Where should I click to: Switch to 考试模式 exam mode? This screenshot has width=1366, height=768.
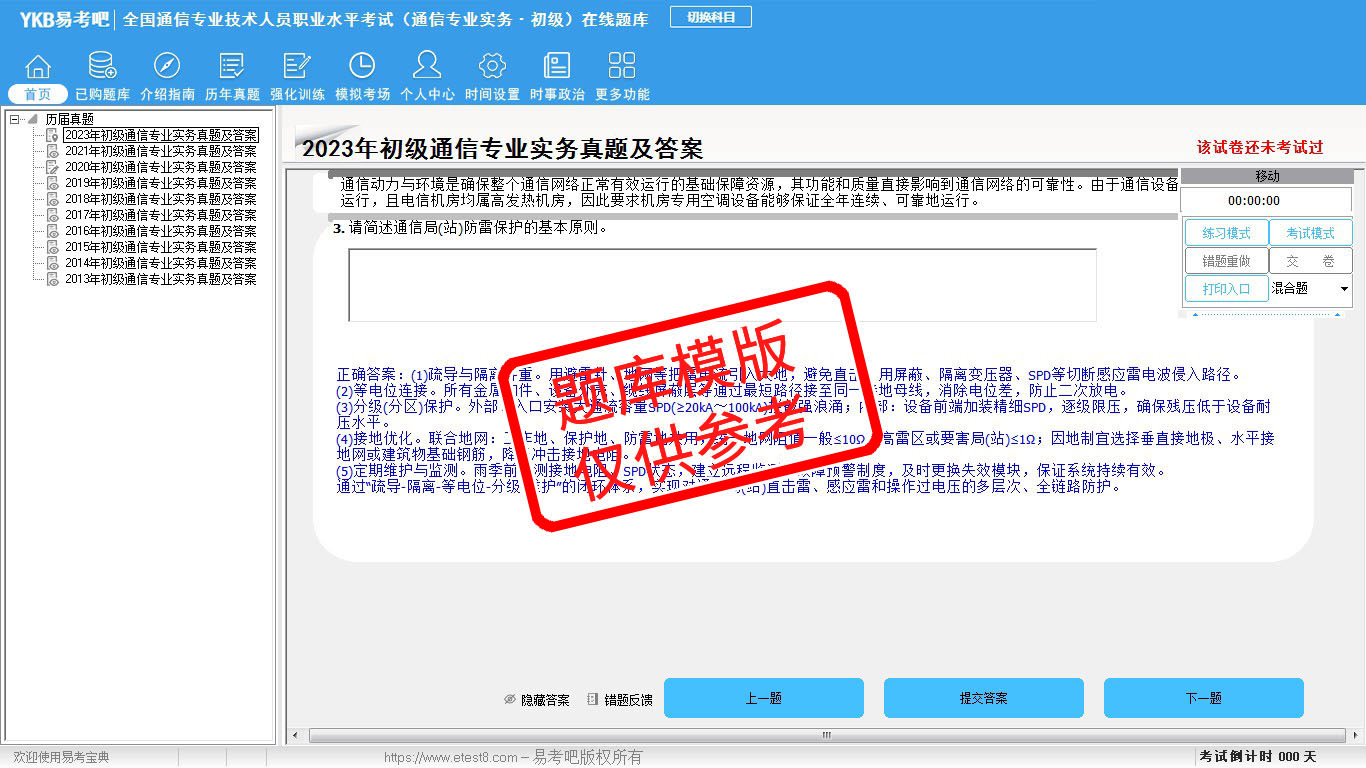pyautogui.click(x=1310, y=233)
